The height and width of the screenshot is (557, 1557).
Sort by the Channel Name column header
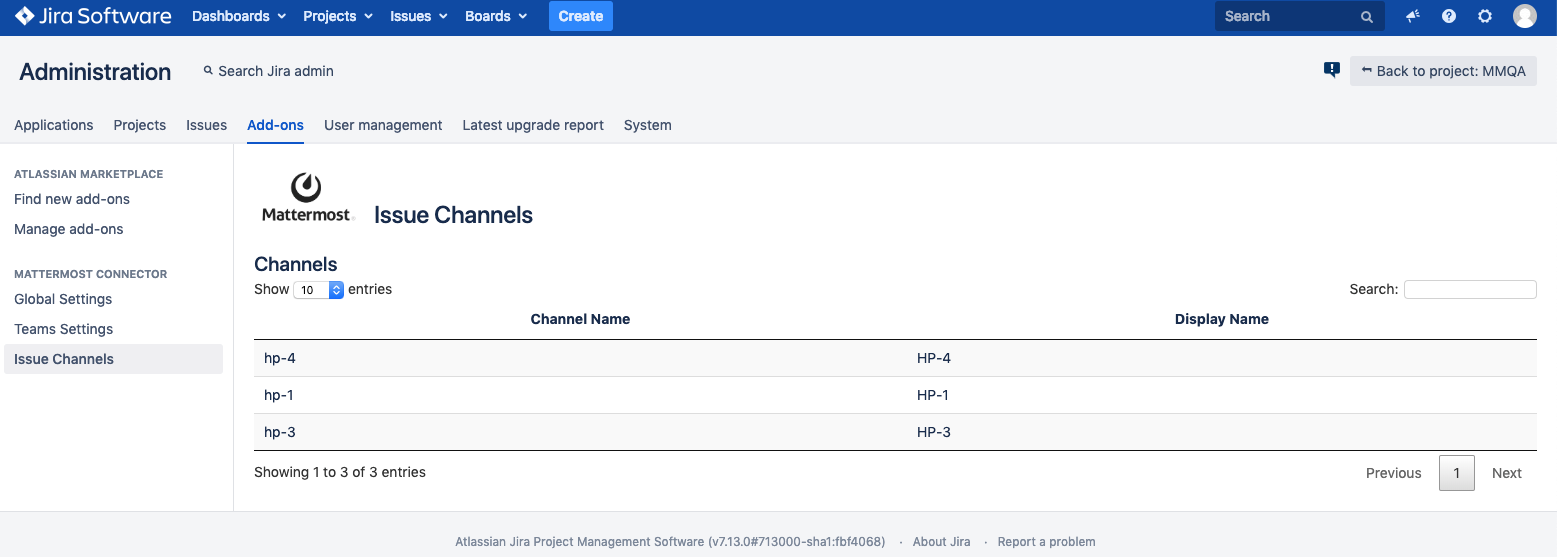(580, 319)
